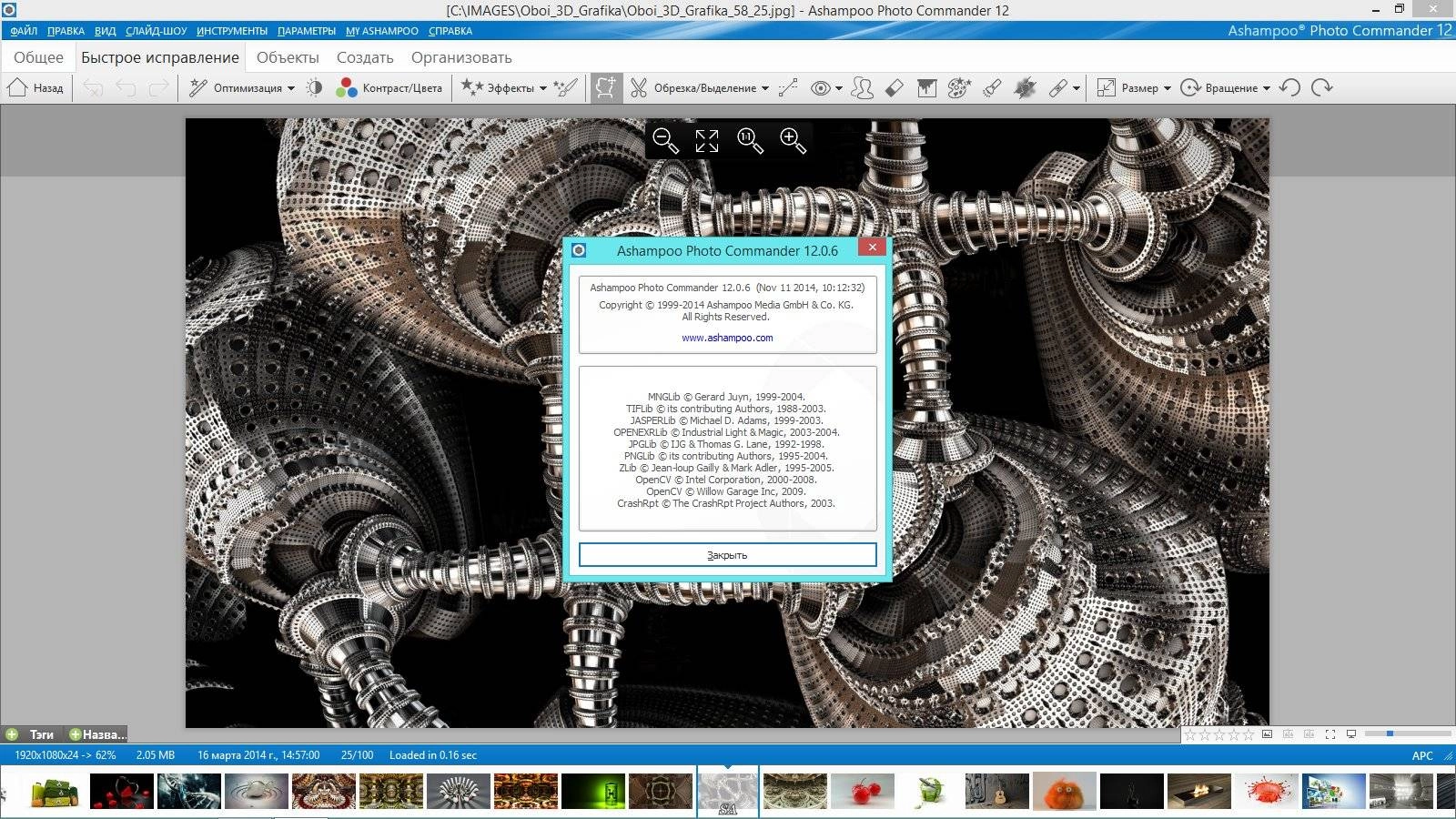Expand the Размер dropdown arrow
The width and height of the screenshot is (1456, 819).
coord(1168,88)
